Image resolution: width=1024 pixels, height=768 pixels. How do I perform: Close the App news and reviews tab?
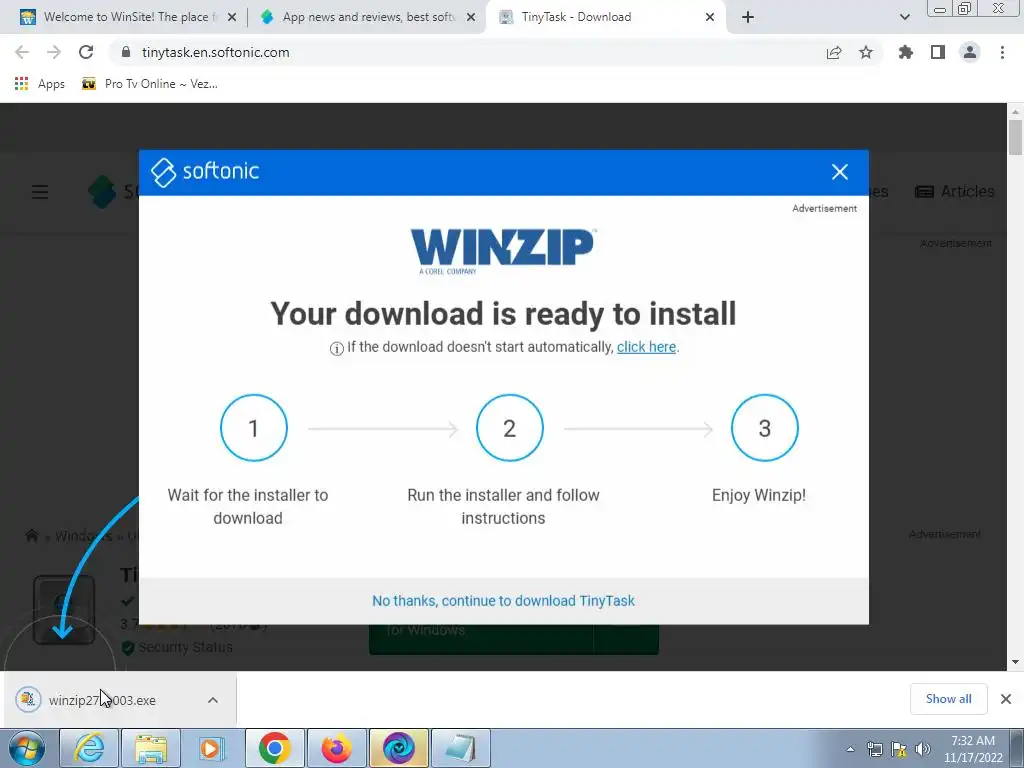coord(470,18)
